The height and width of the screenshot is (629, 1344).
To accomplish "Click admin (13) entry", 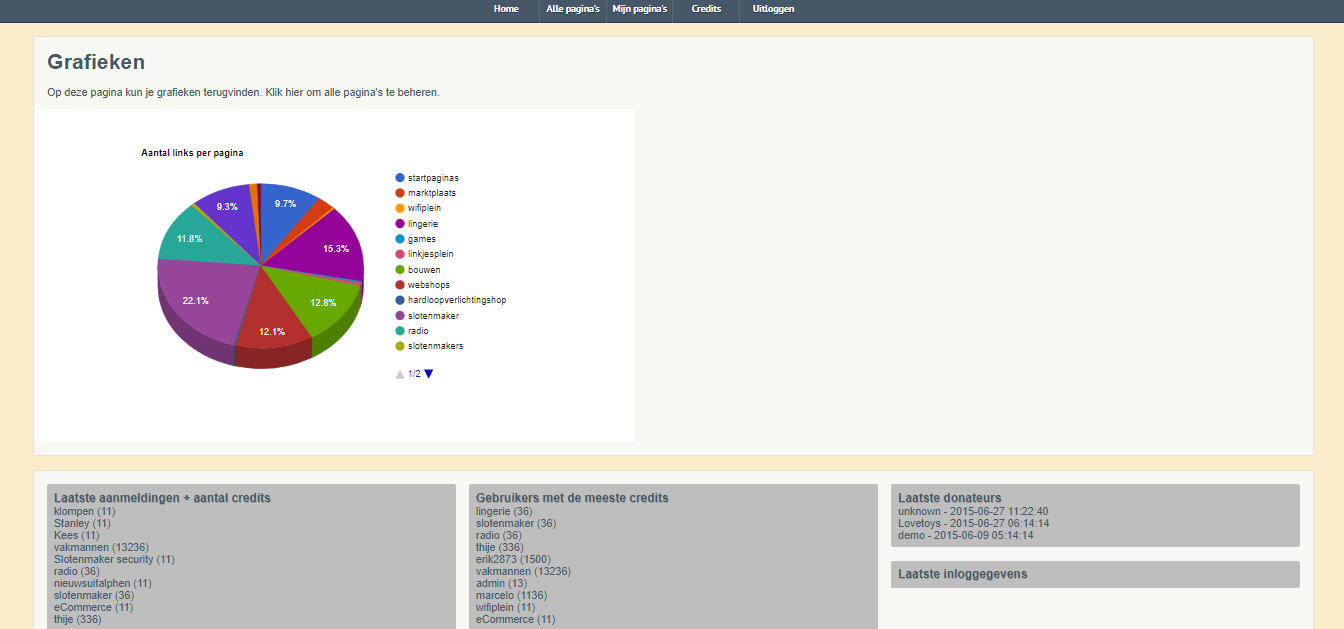I will tap(501, 583).
